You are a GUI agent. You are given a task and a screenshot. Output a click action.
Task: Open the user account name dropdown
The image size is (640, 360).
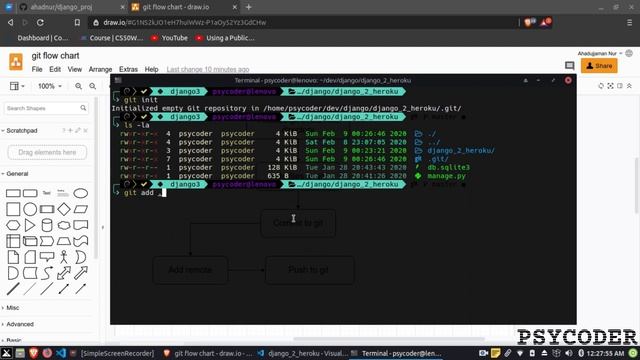(599, 53)
